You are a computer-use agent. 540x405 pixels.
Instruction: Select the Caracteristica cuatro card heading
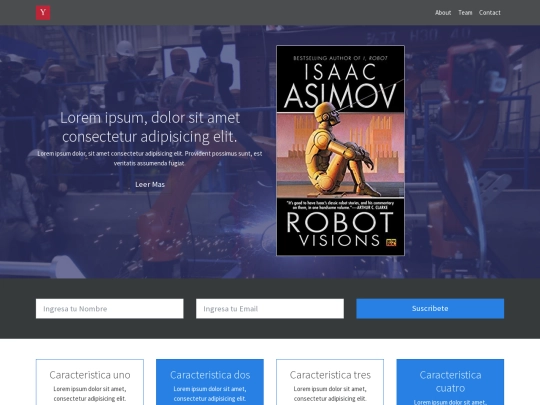pyautogui.click(x=450, y=381)
